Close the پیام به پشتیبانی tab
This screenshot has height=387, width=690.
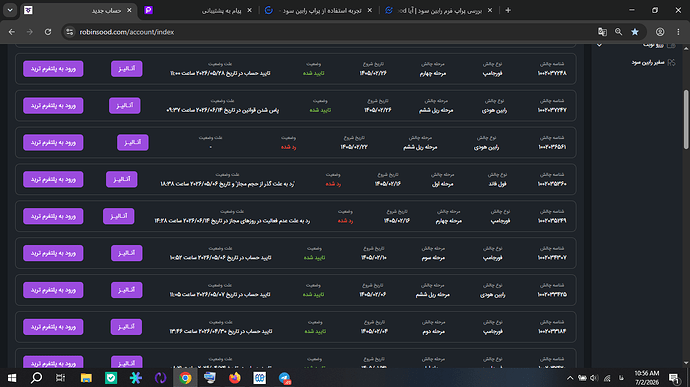[x=250, y=10]
